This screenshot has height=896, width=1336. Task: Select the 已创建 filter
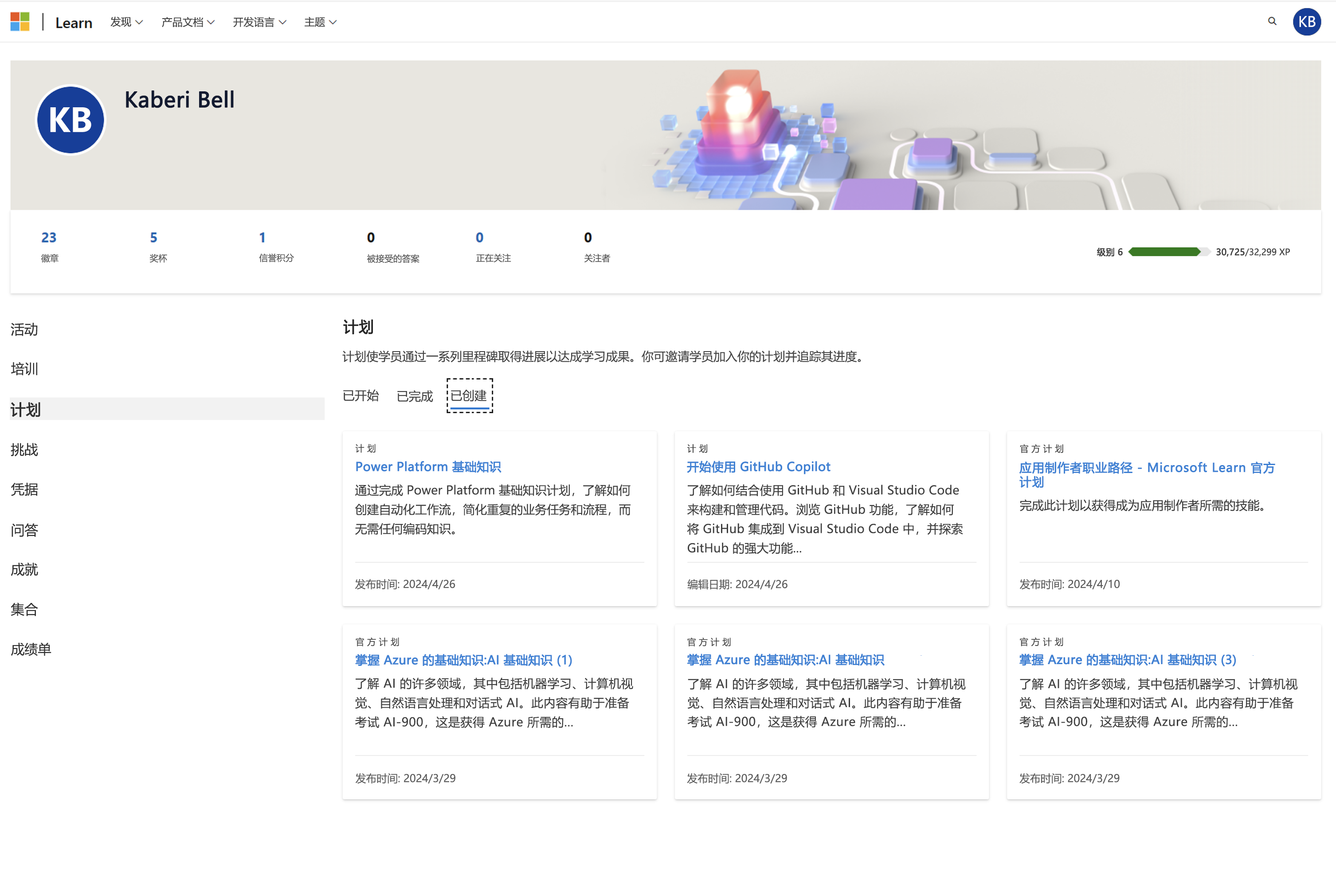coord(469,396)
